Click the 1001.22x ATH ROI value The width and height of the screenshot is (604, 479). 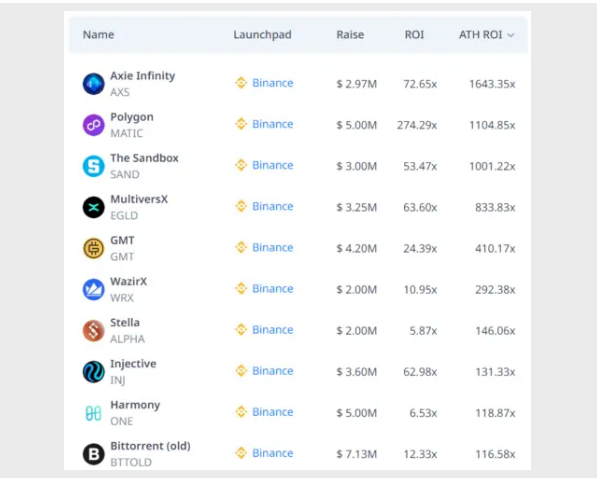coord(492,166)
